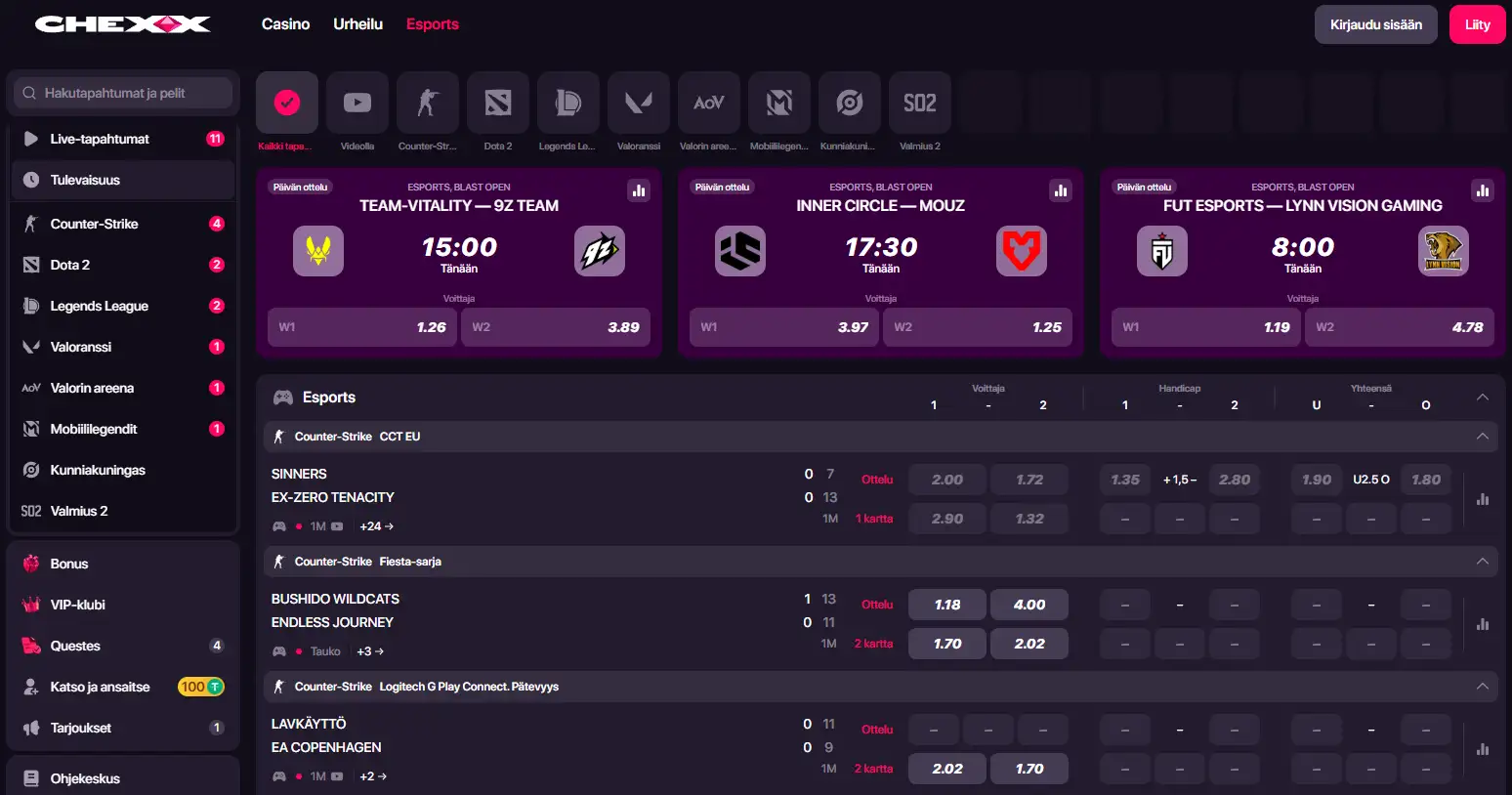Filter by Counter-Strike game icon in top bar
1512x795 pixels.
428,103
